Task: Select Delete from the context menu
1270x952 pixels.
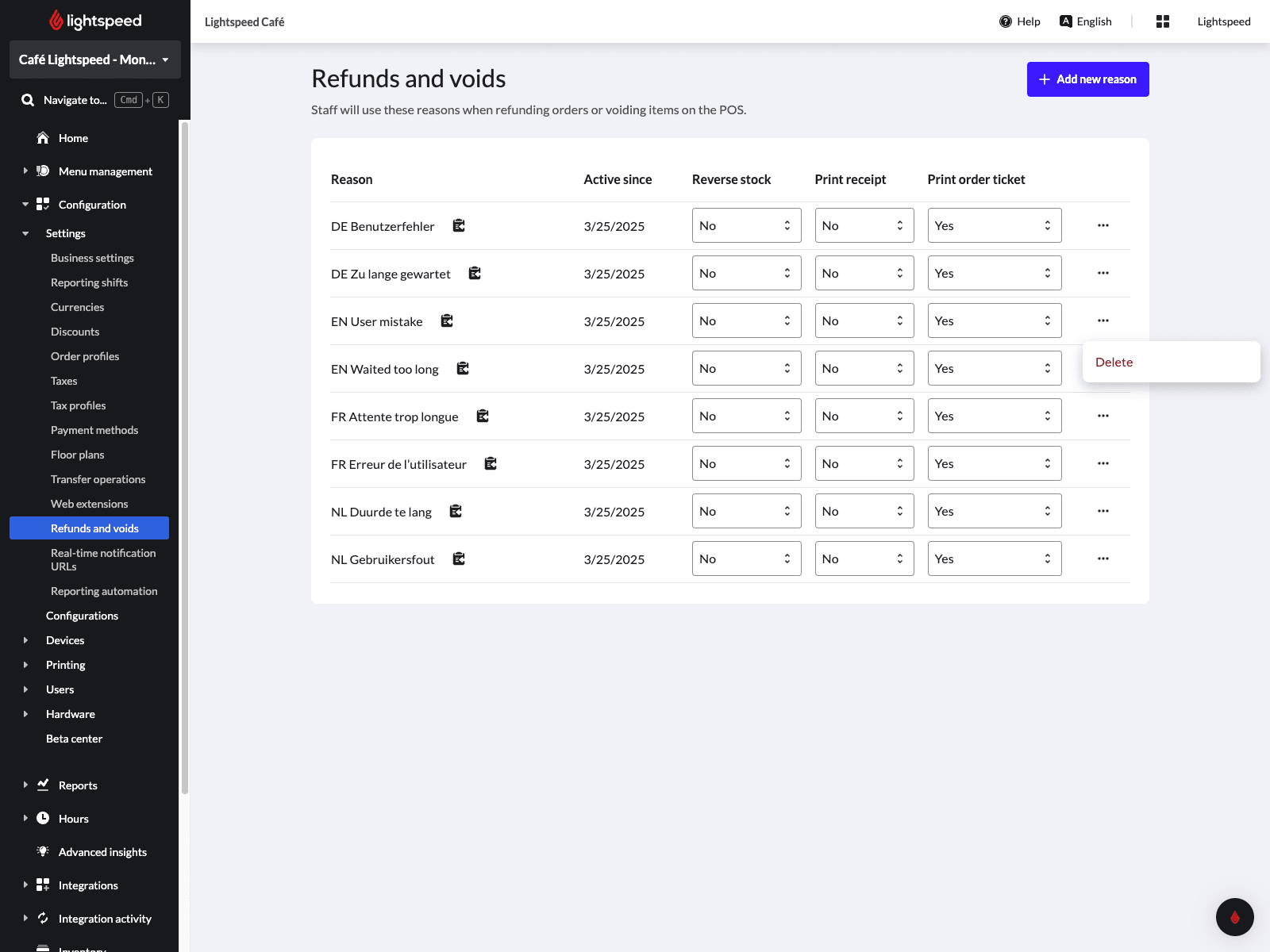Action: 1114,363
